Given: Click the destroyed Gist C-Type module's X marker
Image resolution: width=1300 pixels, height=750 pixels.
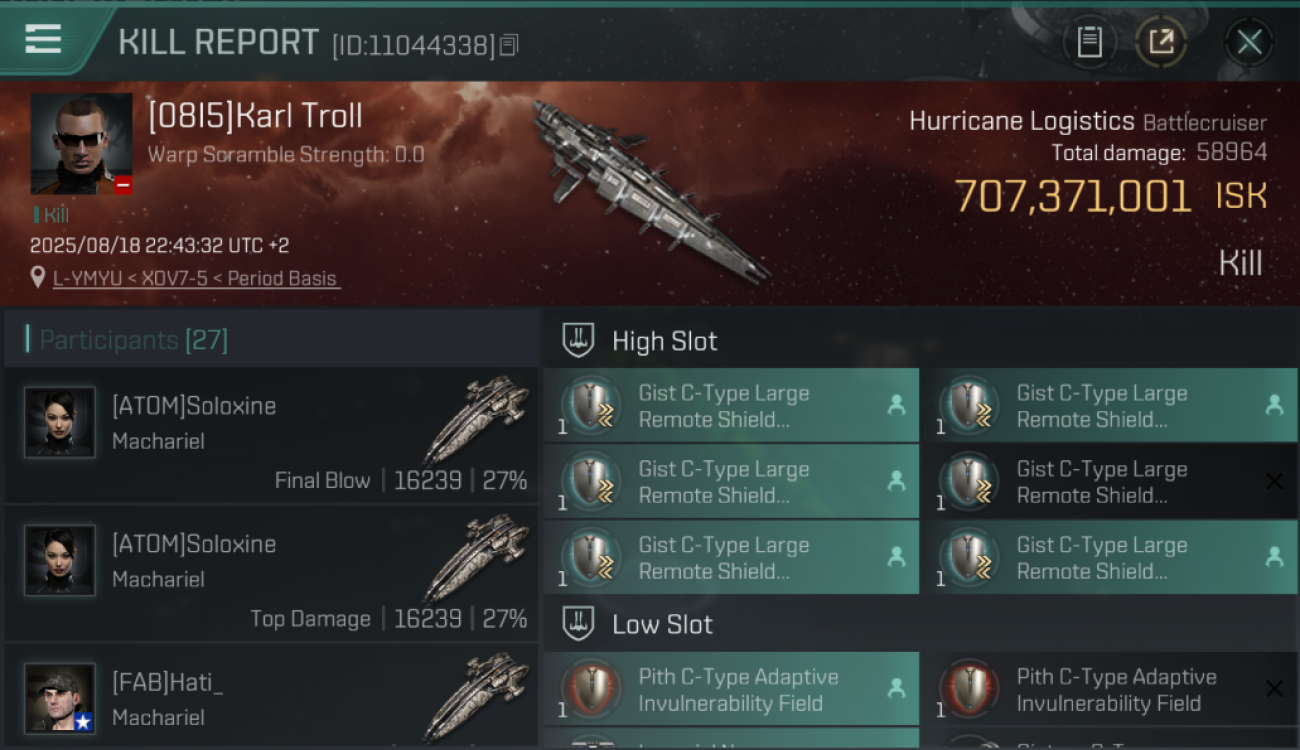Looking at the screenshot, I should click(x=1274, y=482).
